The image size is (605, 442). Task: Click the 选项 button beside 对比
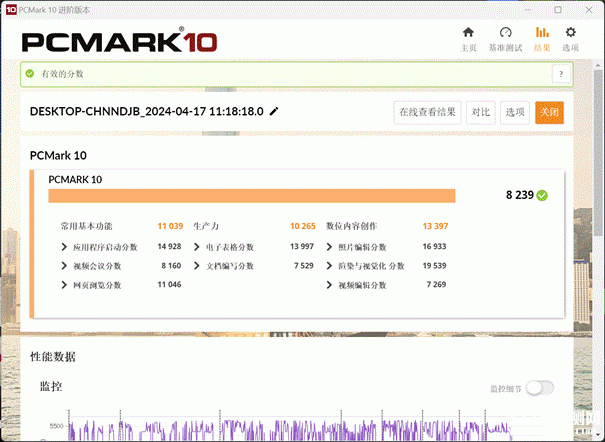click(515, 112)
